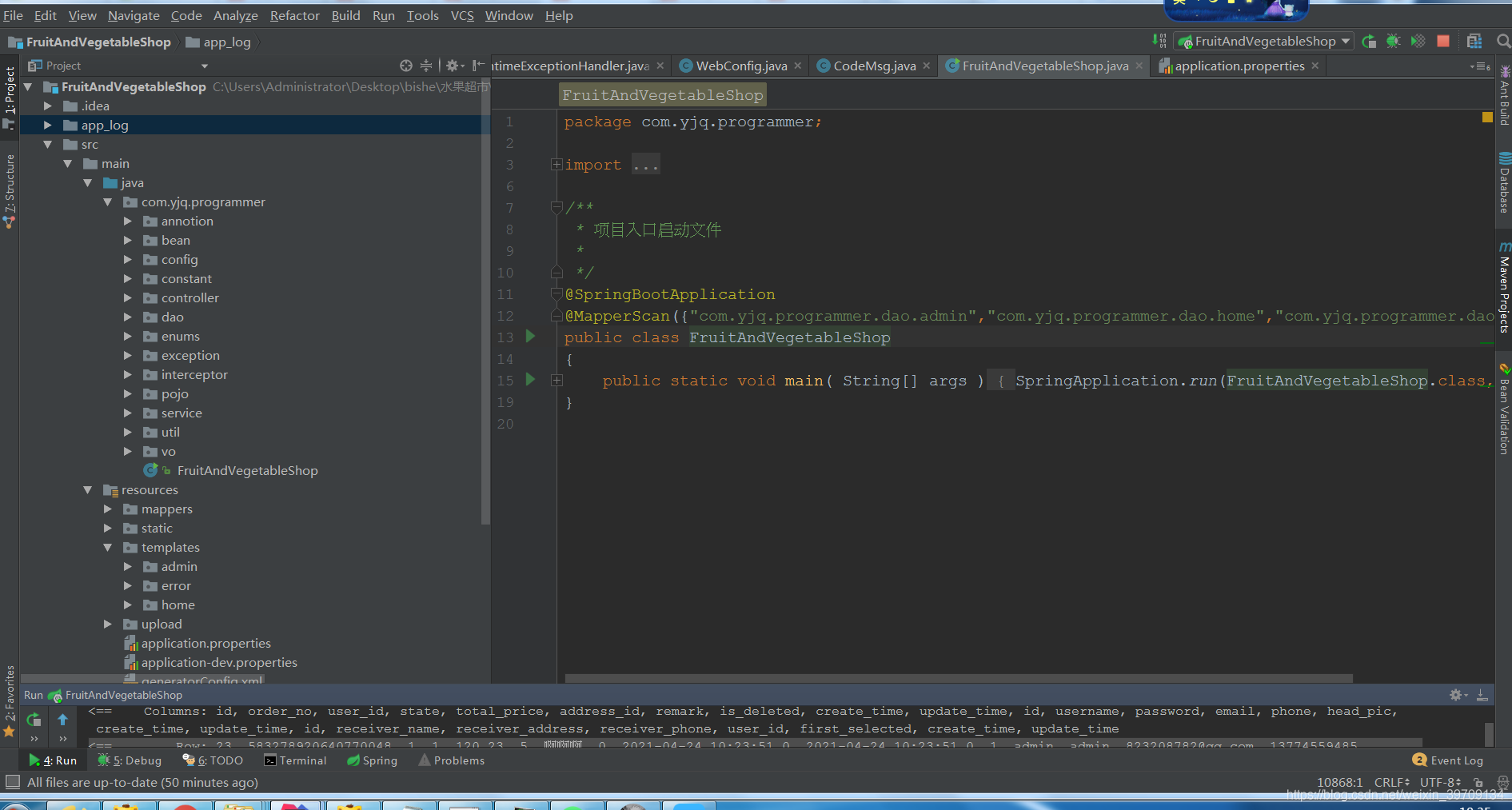Expand the controller package folder
The height and width of the screenshot is (810, 1512).
[128, 298]
